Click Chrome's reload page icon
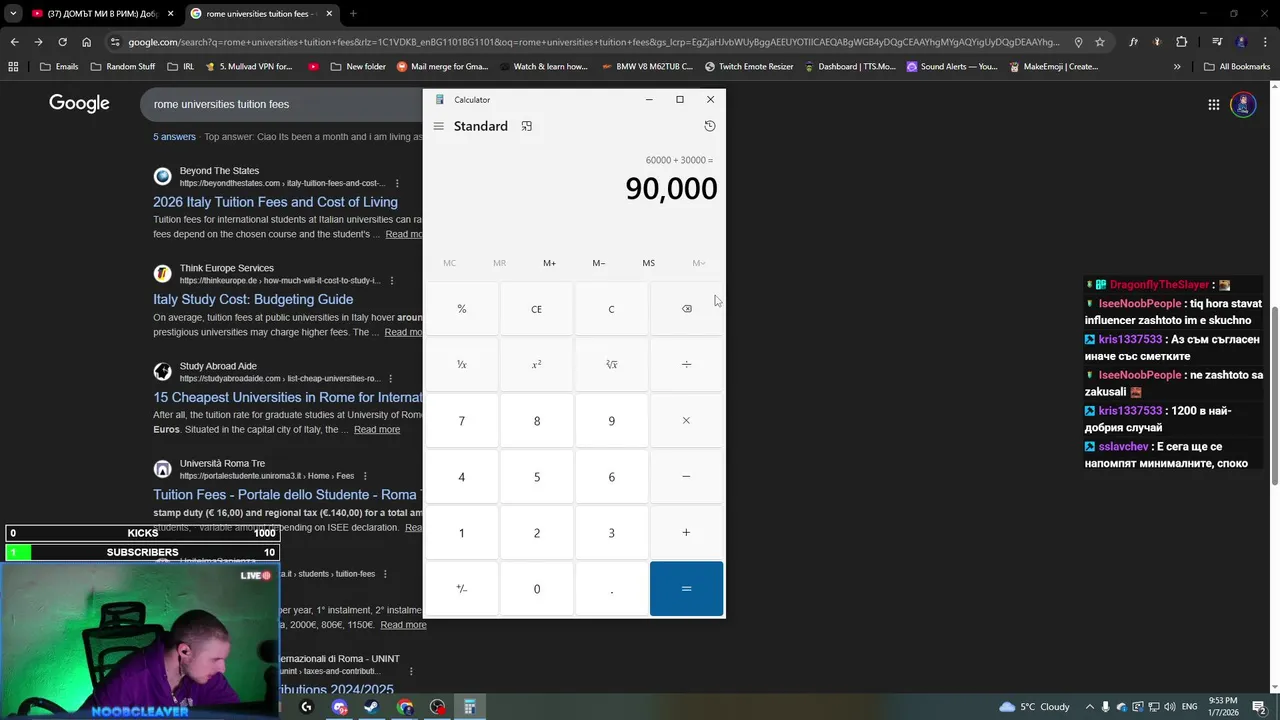 tap(62, 42)
